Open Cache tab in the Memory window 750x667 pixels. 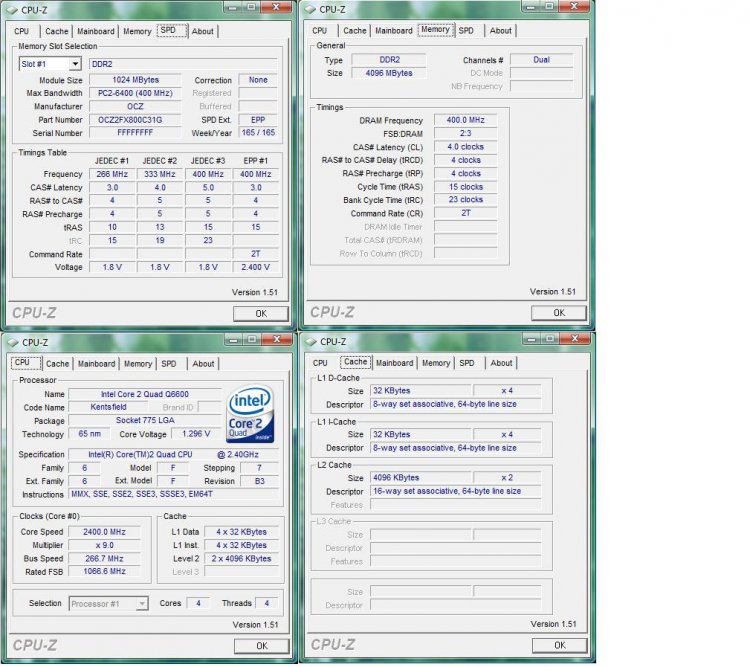pos(354,31)
